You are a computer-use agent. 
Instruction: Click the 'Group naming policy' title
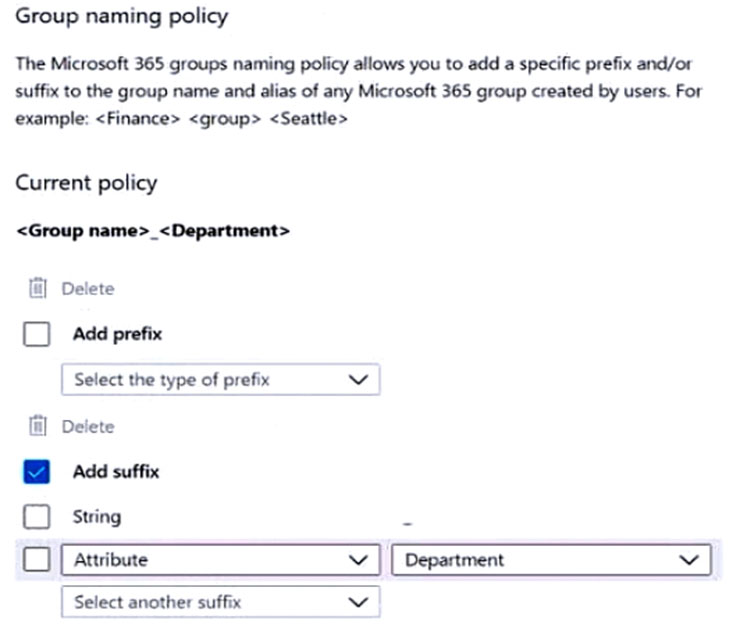pos(122,17)
